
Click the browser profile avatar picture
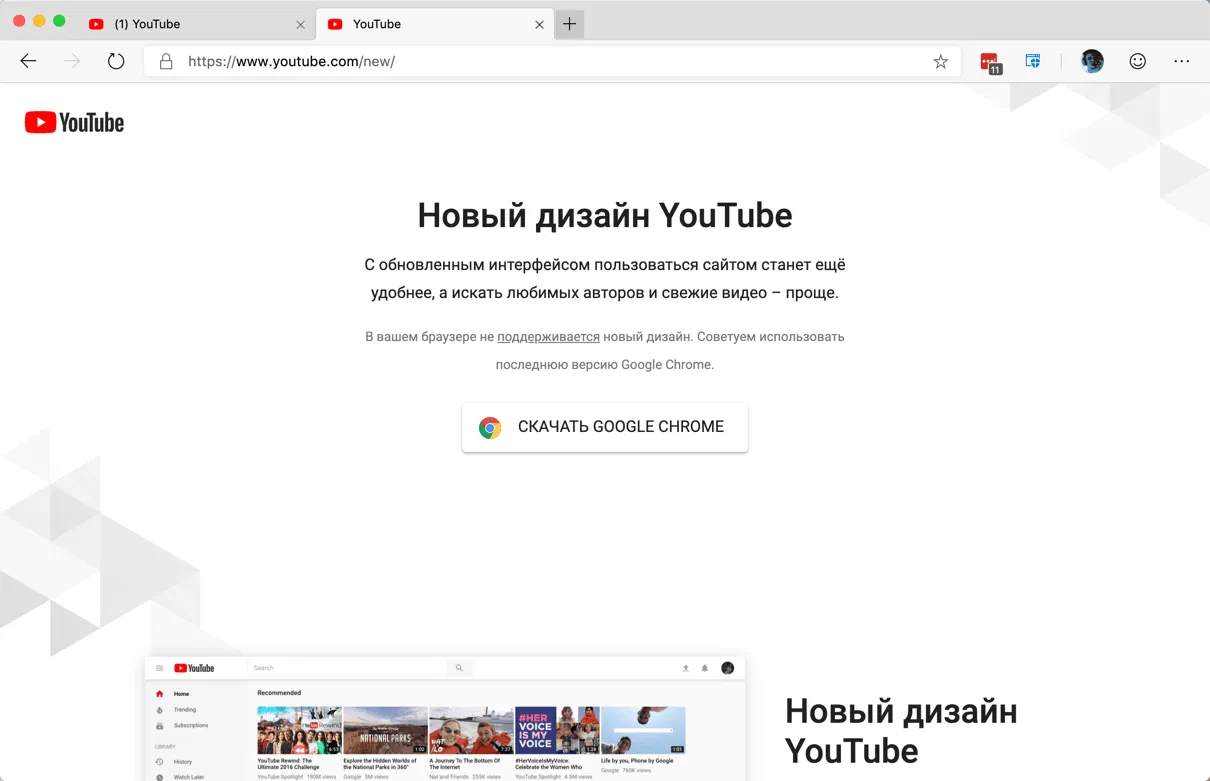[1091, 61]
